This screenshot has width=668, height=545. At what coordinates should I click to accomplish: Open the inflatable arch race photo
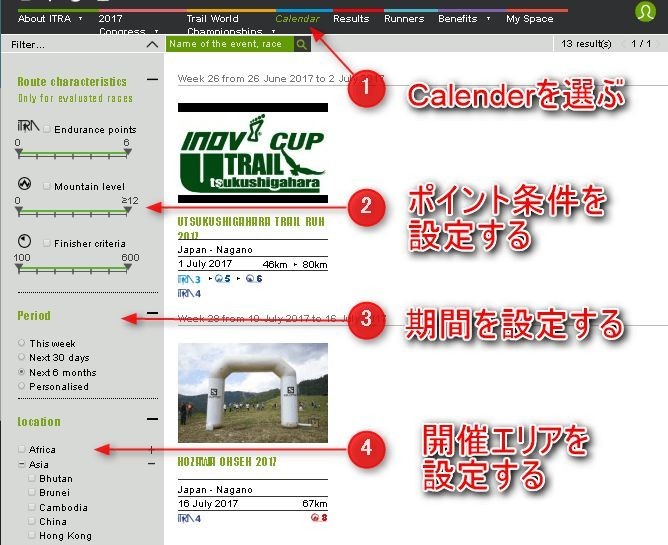253,393
